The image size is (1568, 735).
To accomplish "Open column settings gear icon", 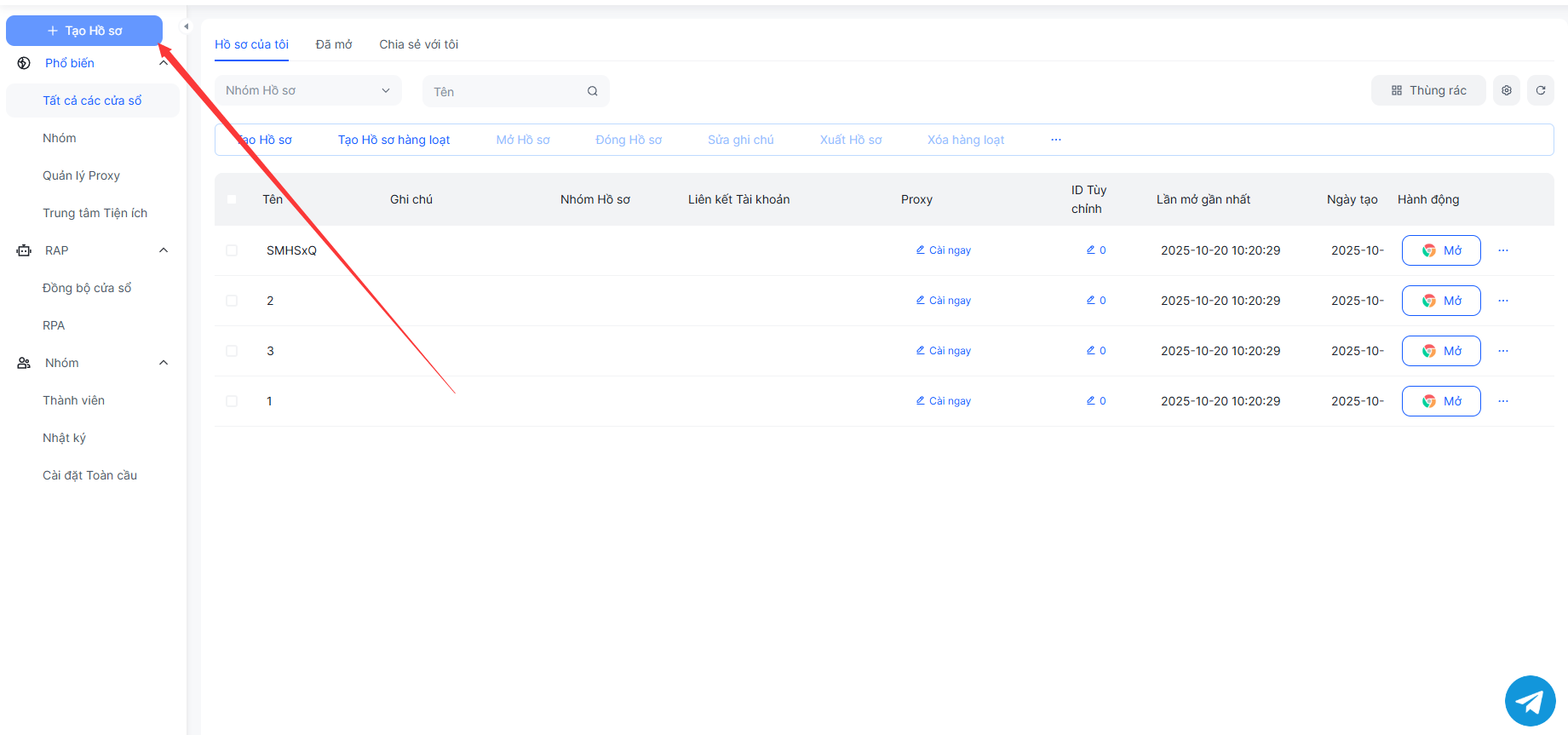I will 1506,90.
